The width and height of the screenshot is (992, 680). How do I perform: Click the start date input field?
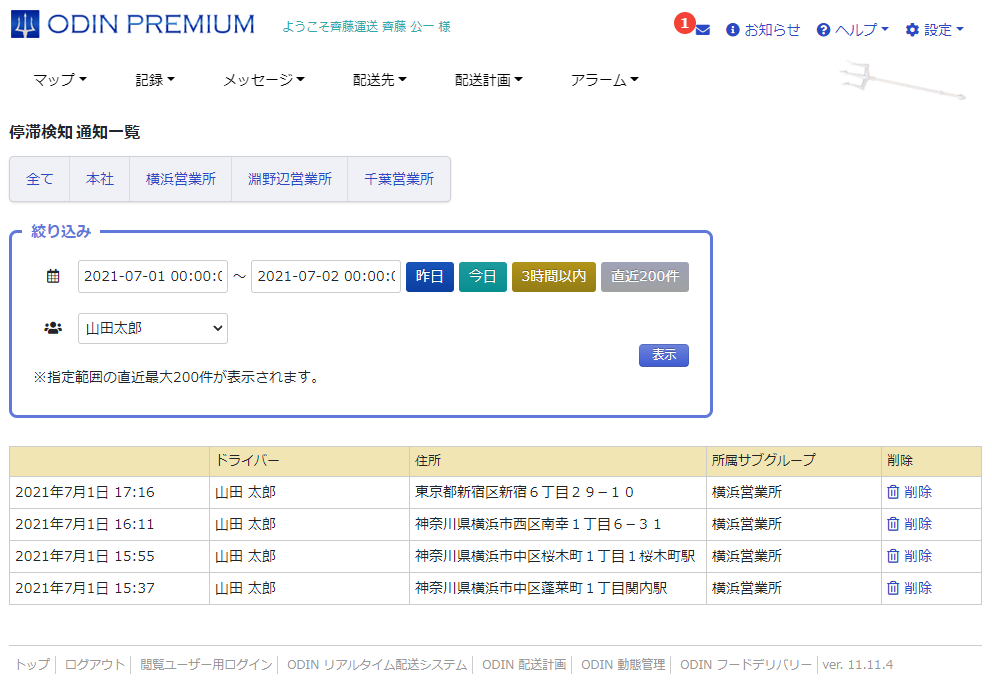pyautogui.click(x=153, y=277)
